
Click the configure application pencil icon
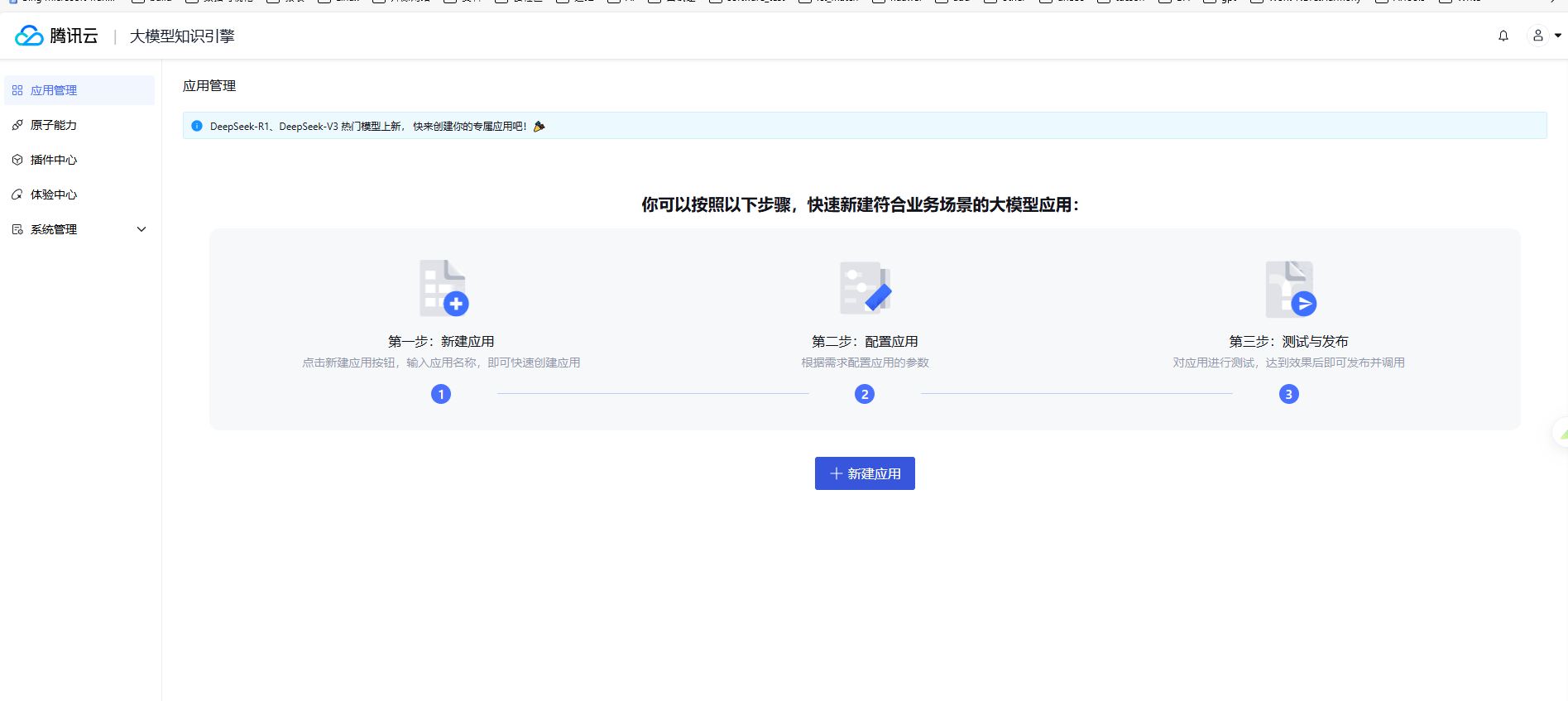coord(866,288)
